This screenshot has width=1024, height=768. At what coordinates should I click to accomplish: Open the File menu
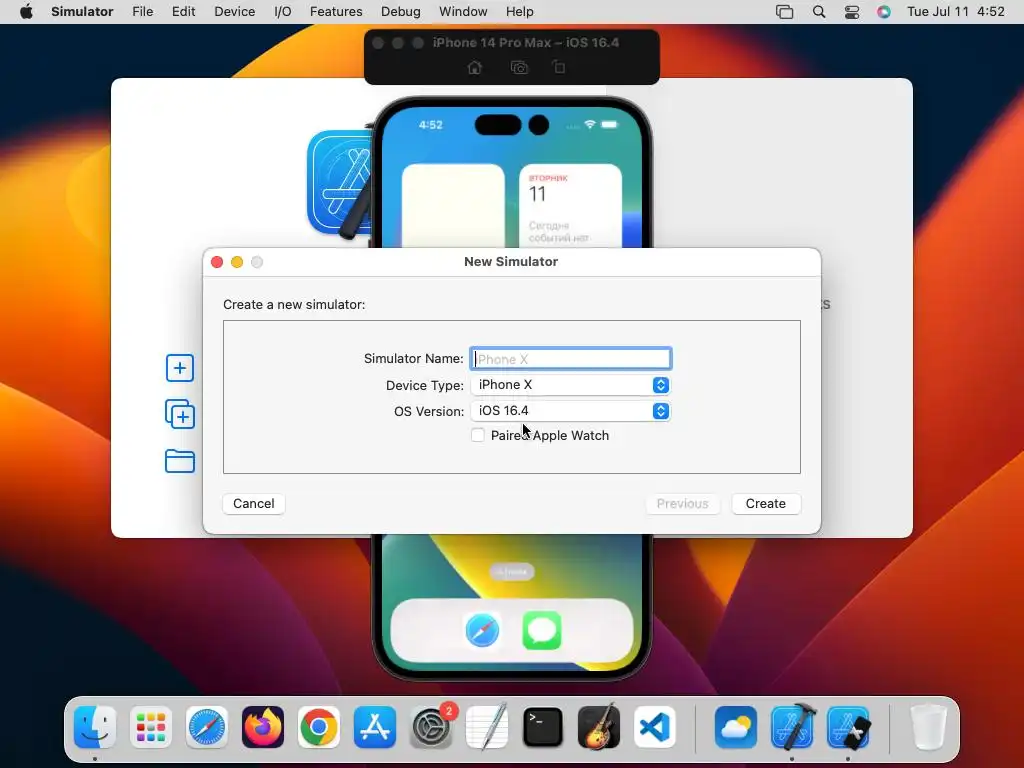[x=142, y=12]
